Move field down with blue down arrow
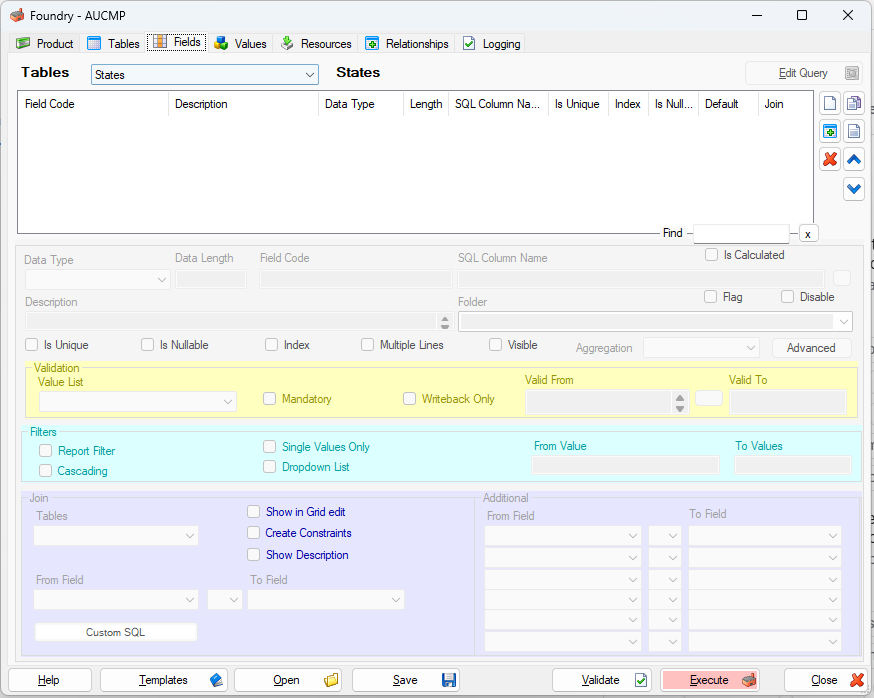The width and height of the screenshot is (874, 698). tap(853, 189)
